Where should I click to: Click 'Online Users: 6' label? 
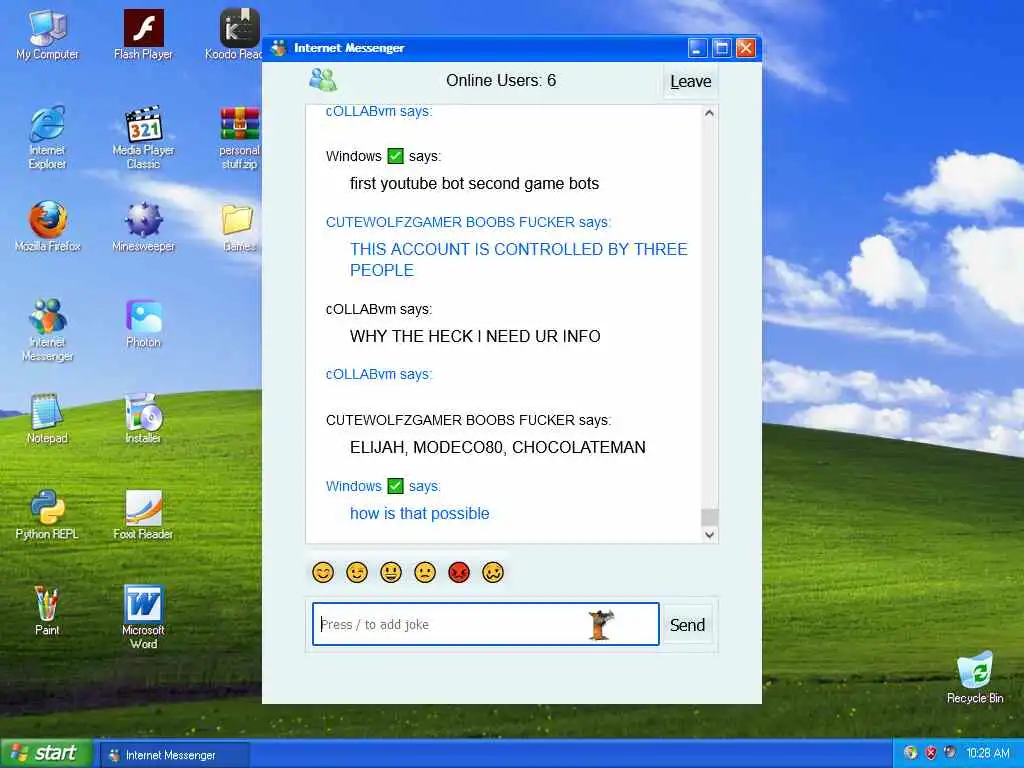pyautogui.click(x=501, y=80)
